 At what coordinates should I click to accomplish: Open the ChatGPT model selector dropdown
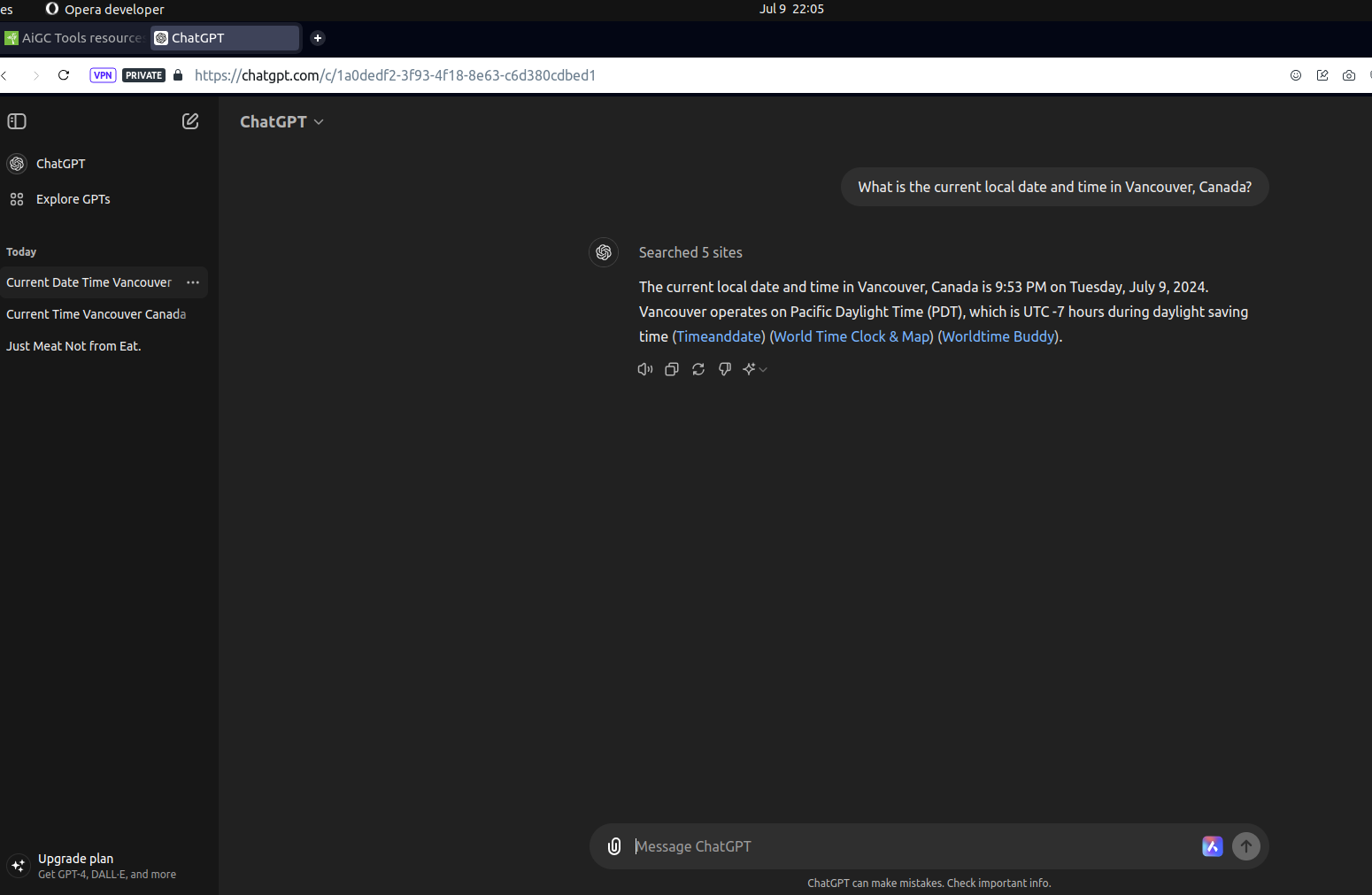[281, 121]
